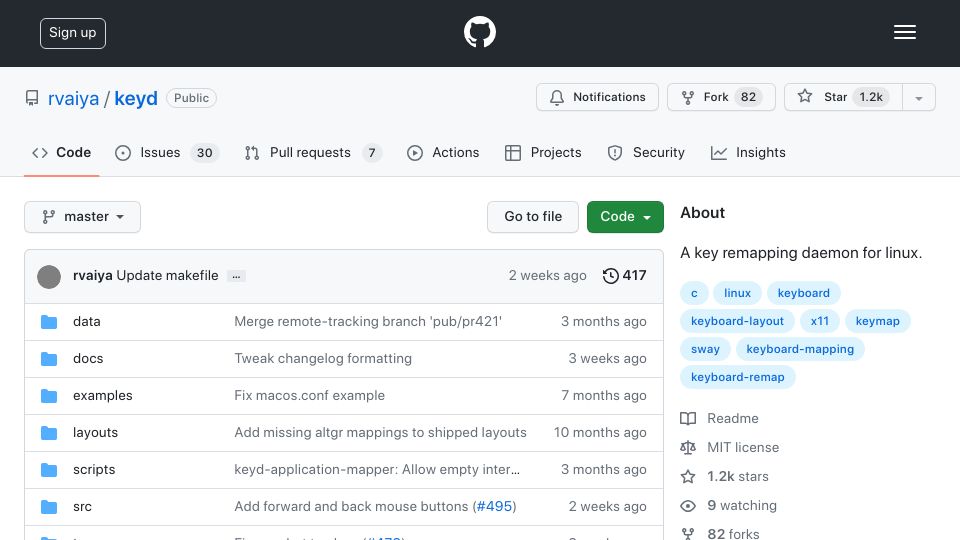
Task: Open the layouts folder
Action: click(x=96, y=432)
